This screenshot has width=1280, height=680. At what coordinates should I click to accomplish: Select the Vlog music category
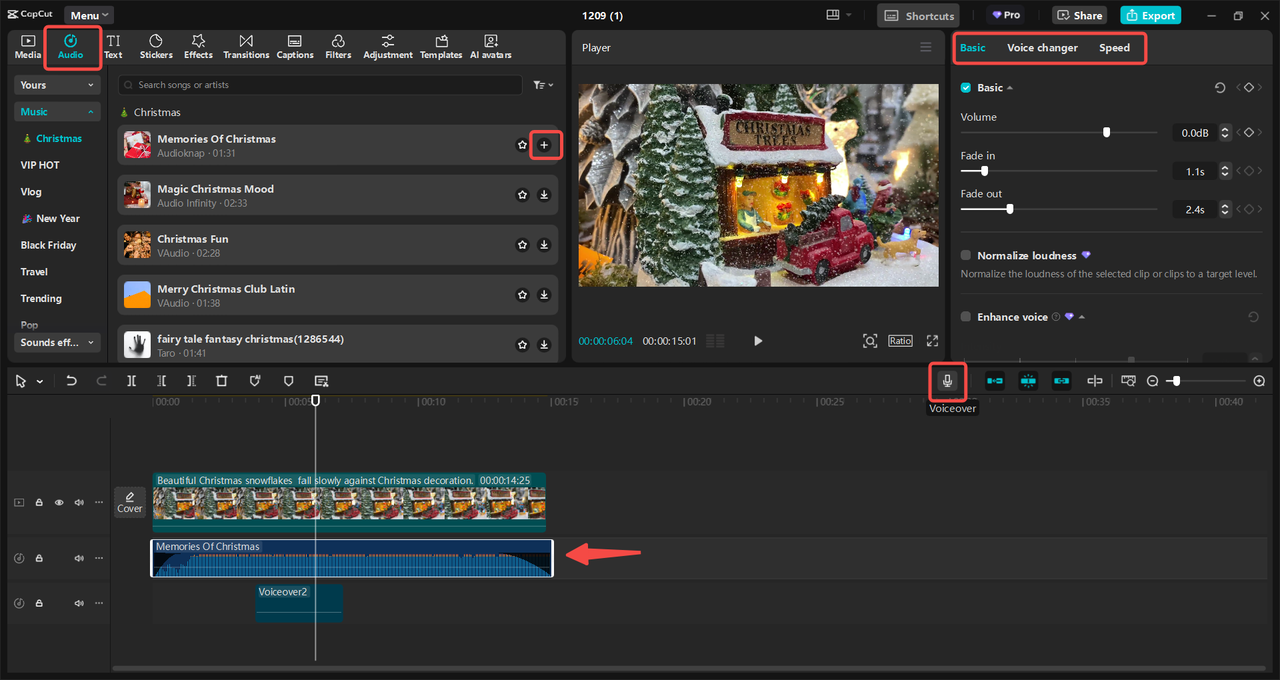point(31,192)
